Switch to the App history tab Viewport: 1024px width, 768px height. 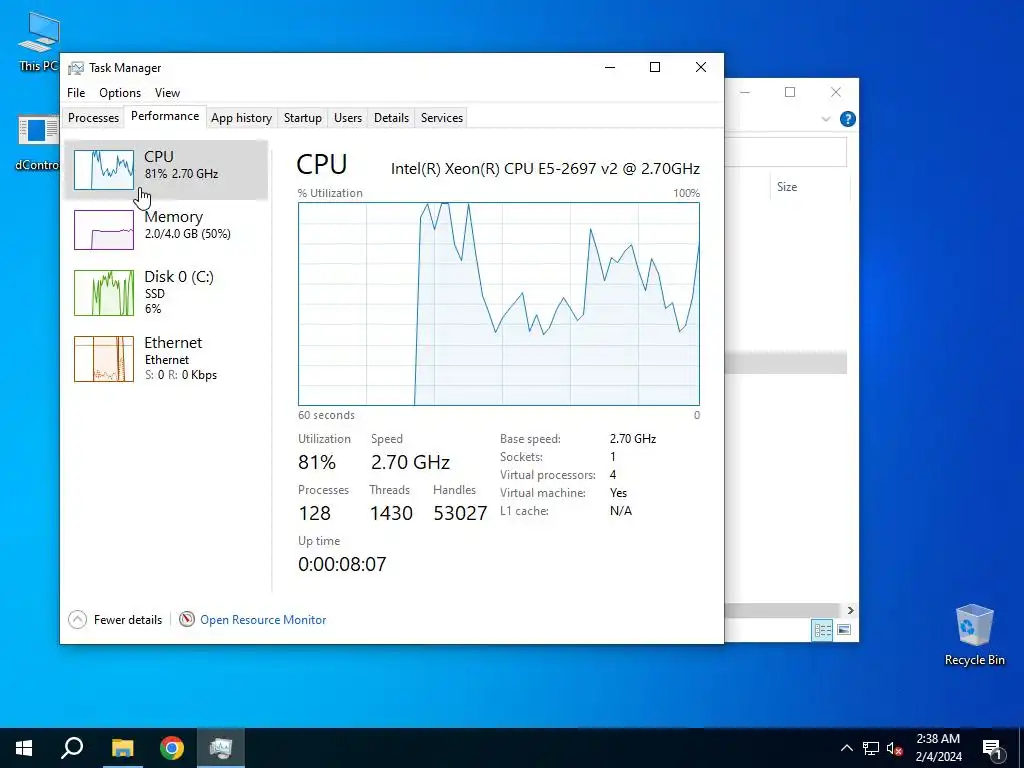pyautogui.click(x=241, y=118)
